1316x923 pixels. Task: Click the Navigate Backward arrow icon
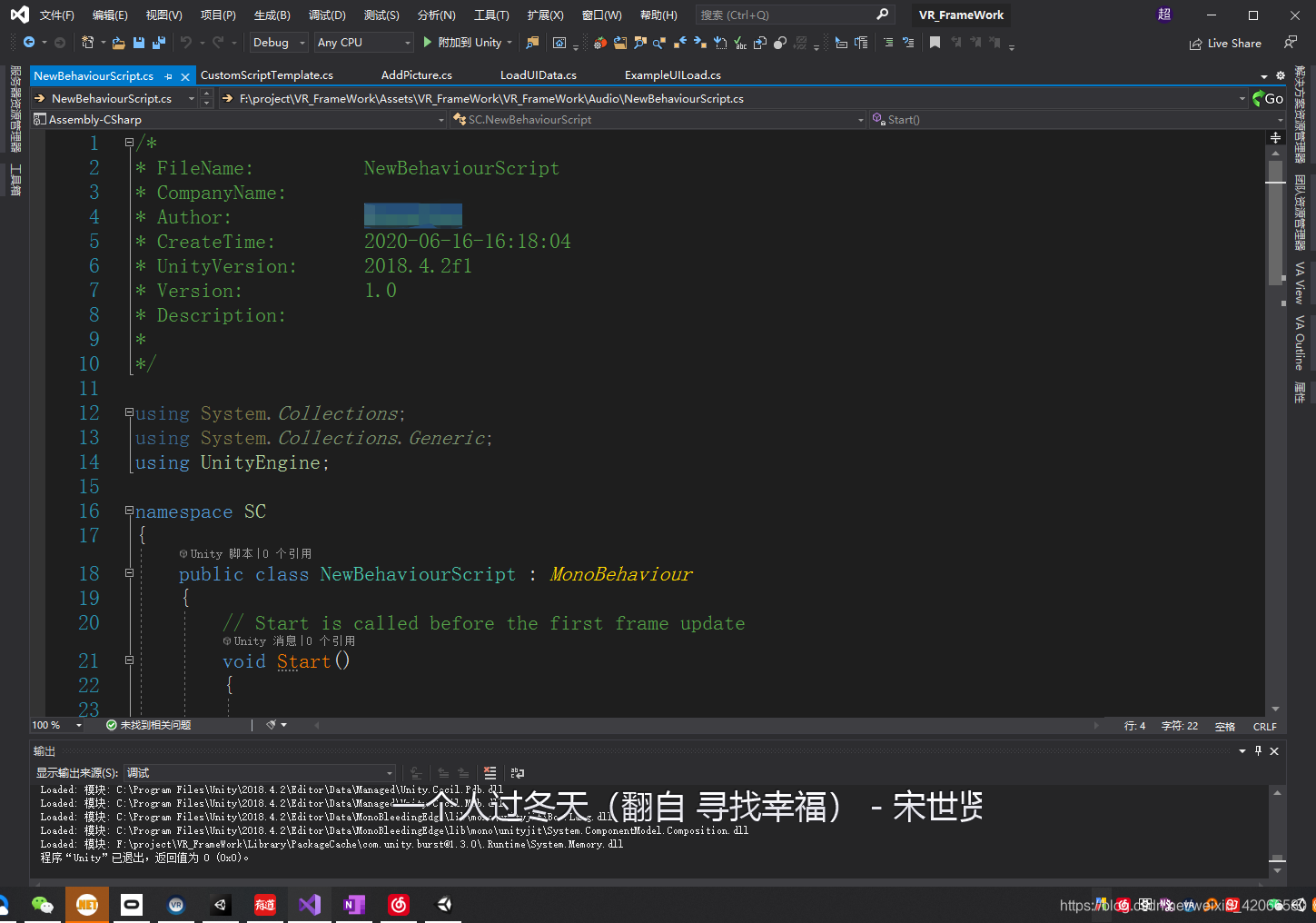pos(29,42)
